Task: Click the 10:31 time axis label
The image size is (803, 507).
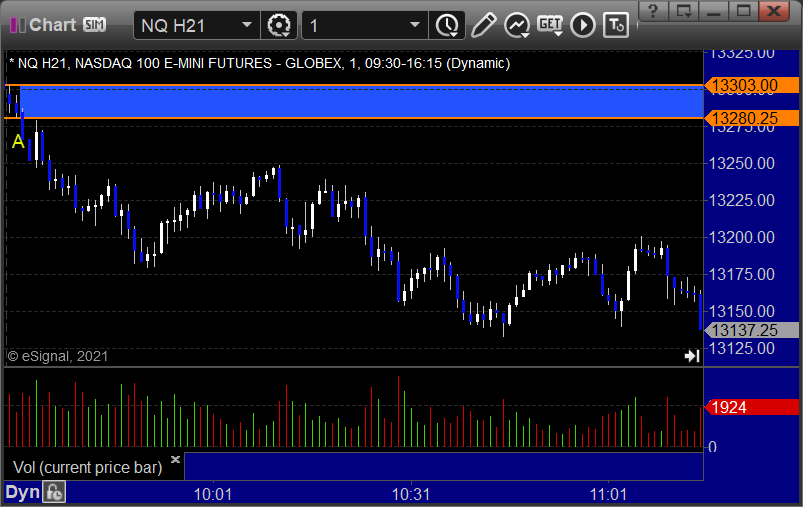Action: (x=411, y=494)
